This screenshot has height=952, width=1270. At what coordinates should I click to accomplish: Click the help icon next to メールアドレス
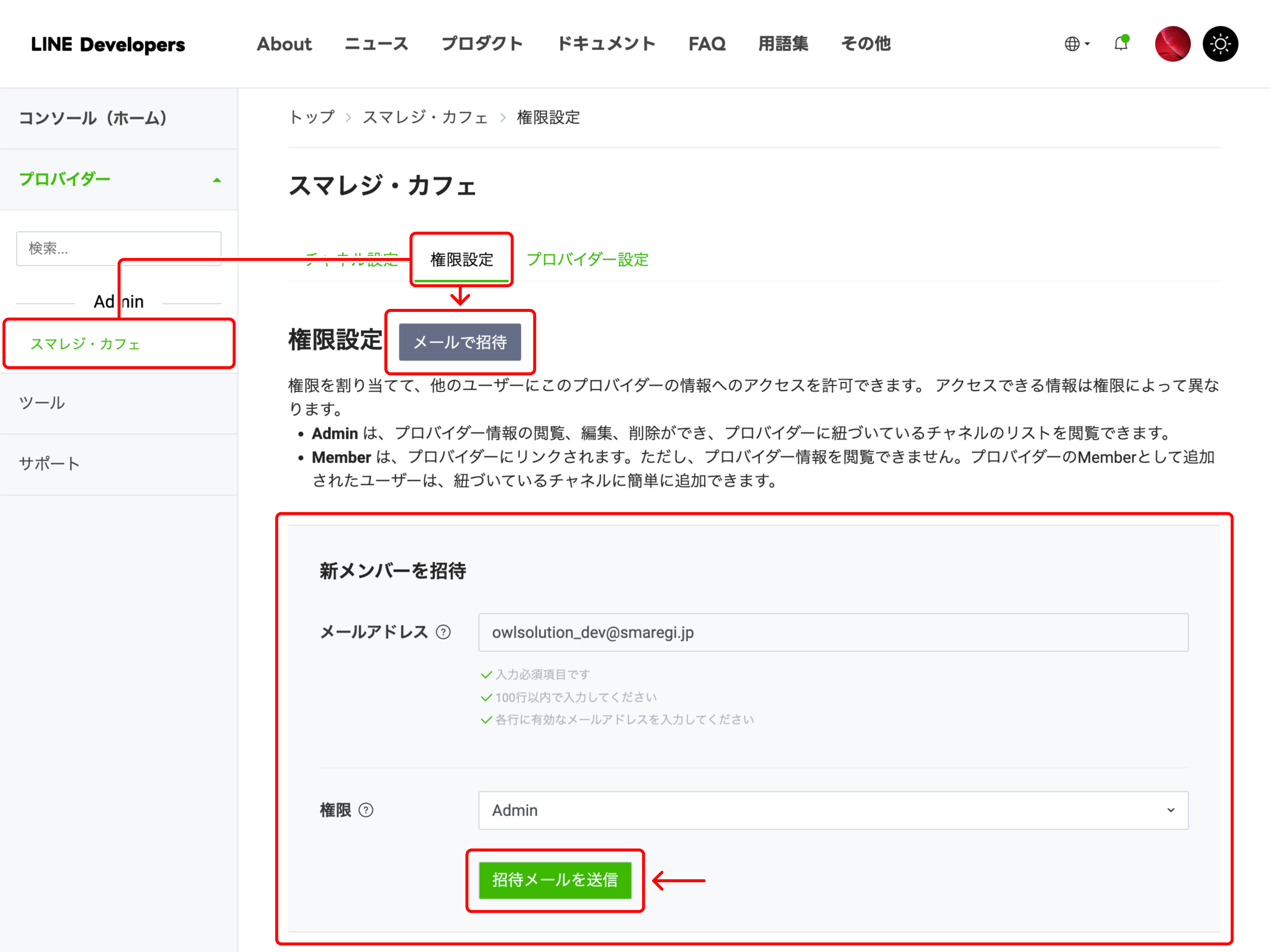443,632
